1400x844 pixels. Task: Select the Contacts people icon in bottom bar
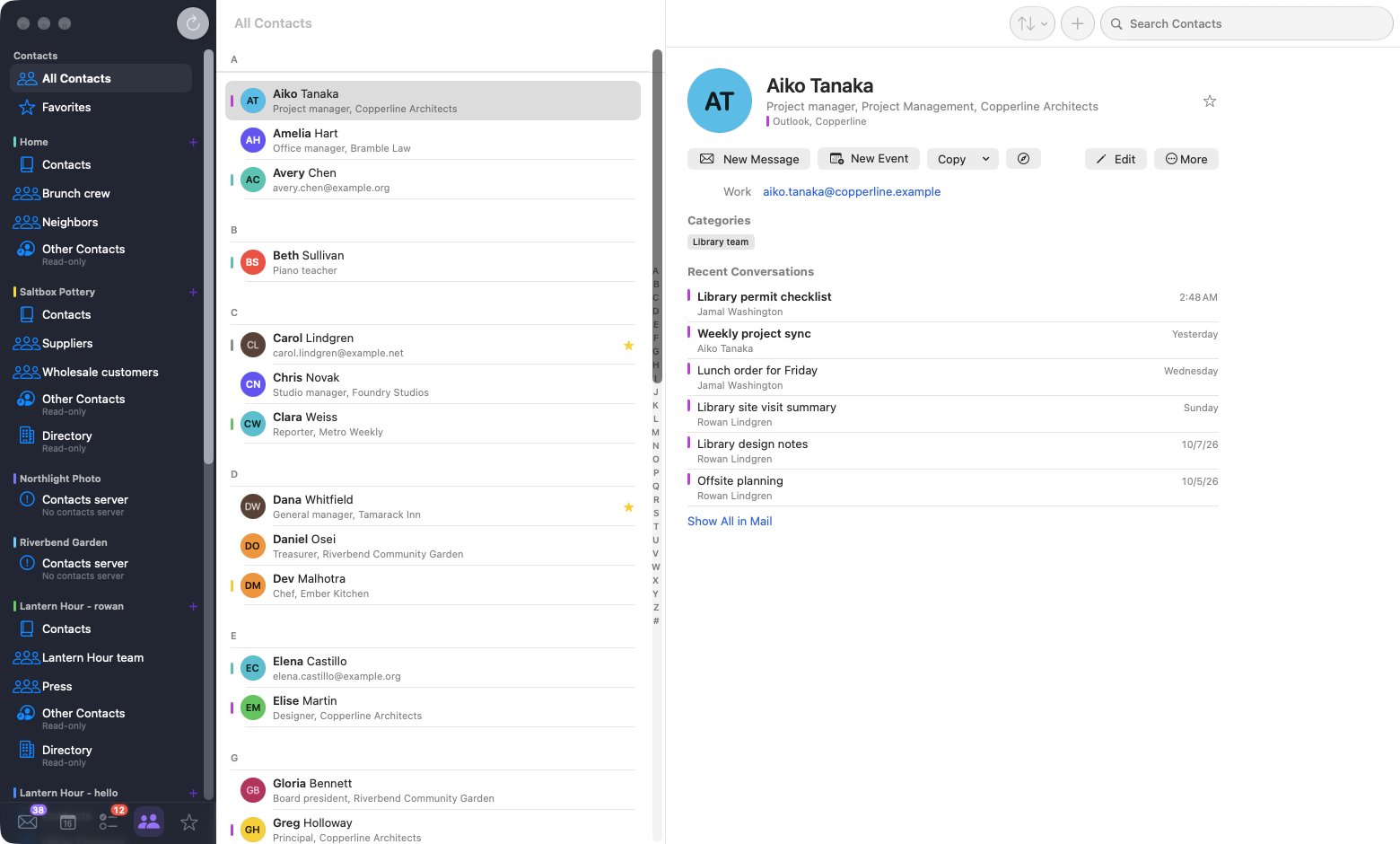(x=149, y=821)
